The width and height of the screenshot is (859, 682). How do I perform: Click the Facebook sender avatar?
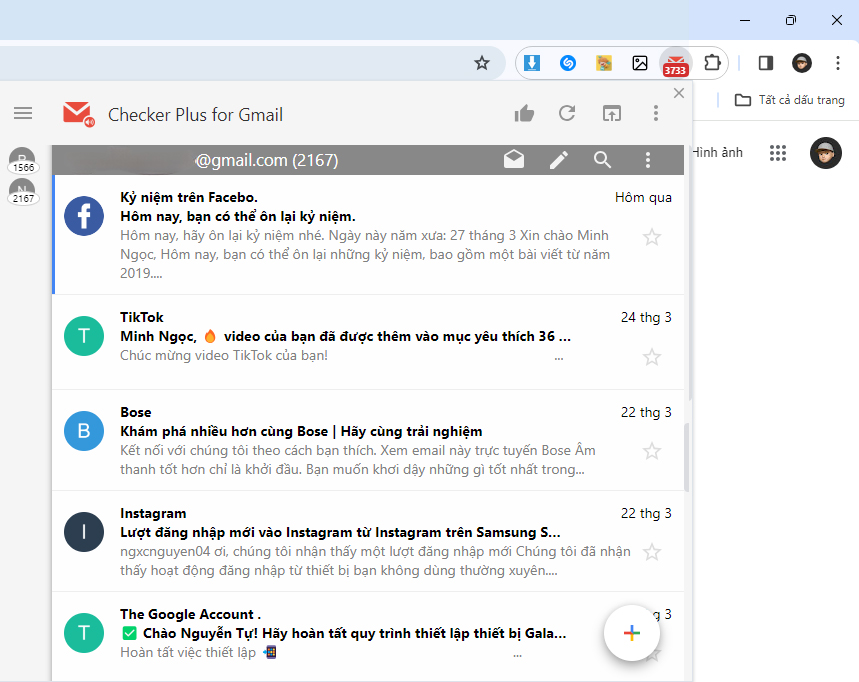click(84, 216)
